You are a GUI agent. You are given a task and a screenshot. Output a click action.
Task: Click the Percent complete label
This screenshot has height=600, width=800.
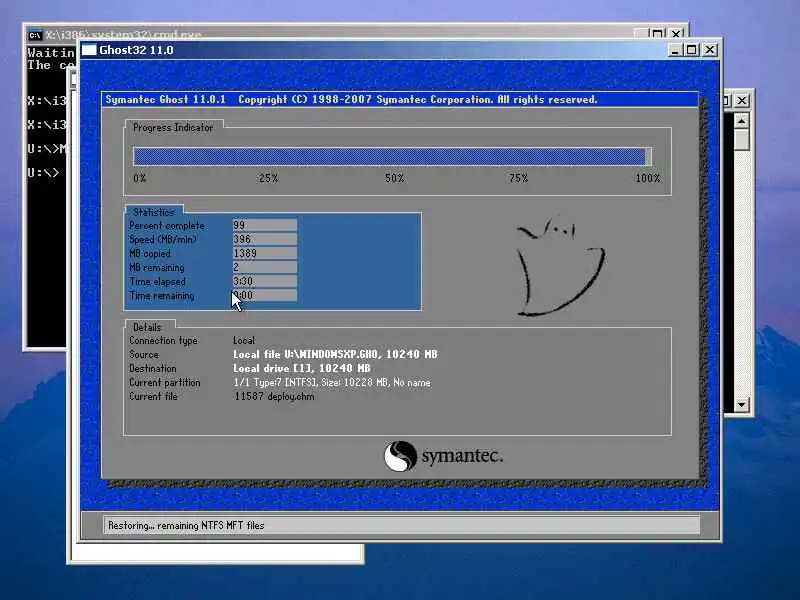pos(167,226)
